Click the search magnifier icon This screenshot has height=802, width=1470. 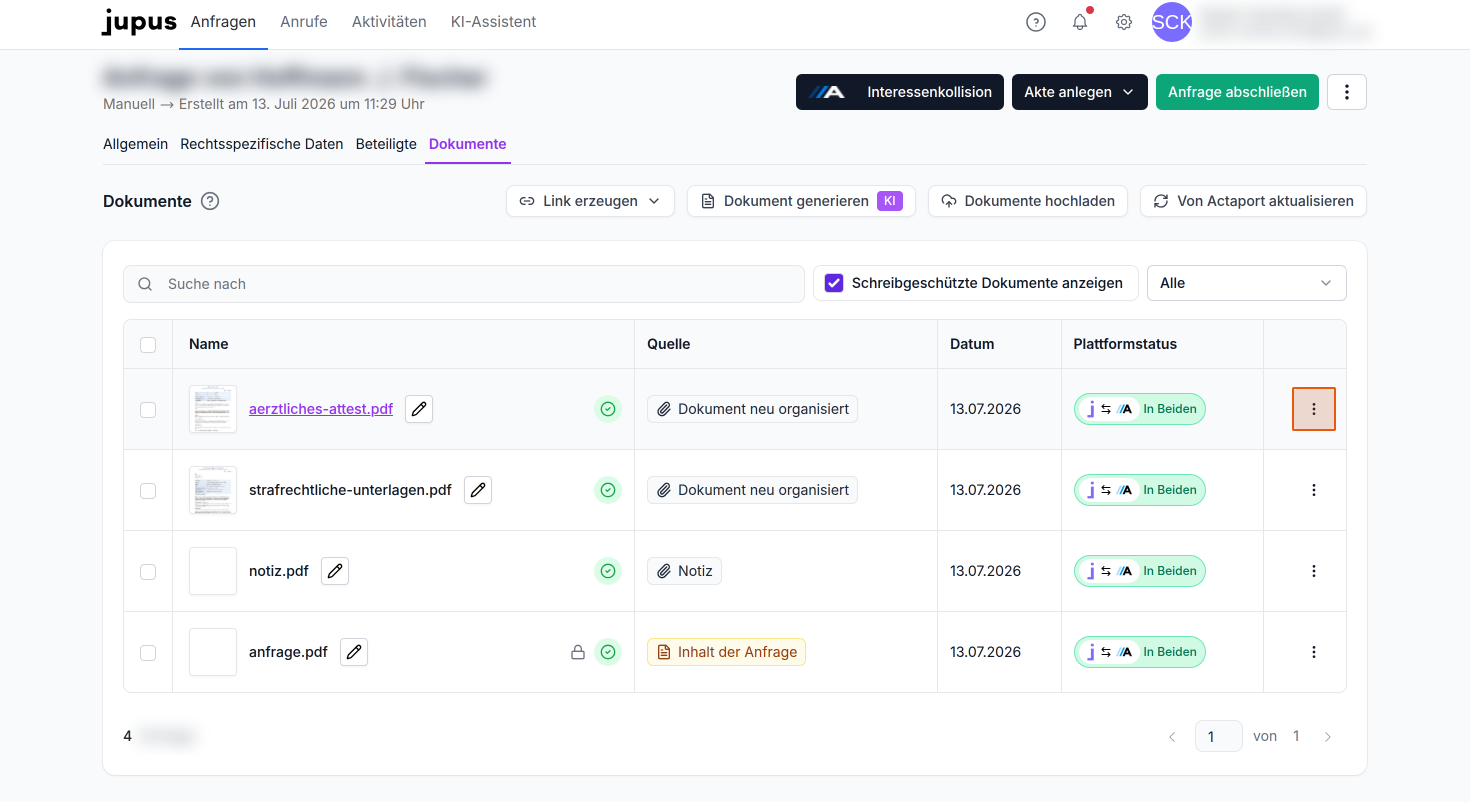click(x=146, y=284)
